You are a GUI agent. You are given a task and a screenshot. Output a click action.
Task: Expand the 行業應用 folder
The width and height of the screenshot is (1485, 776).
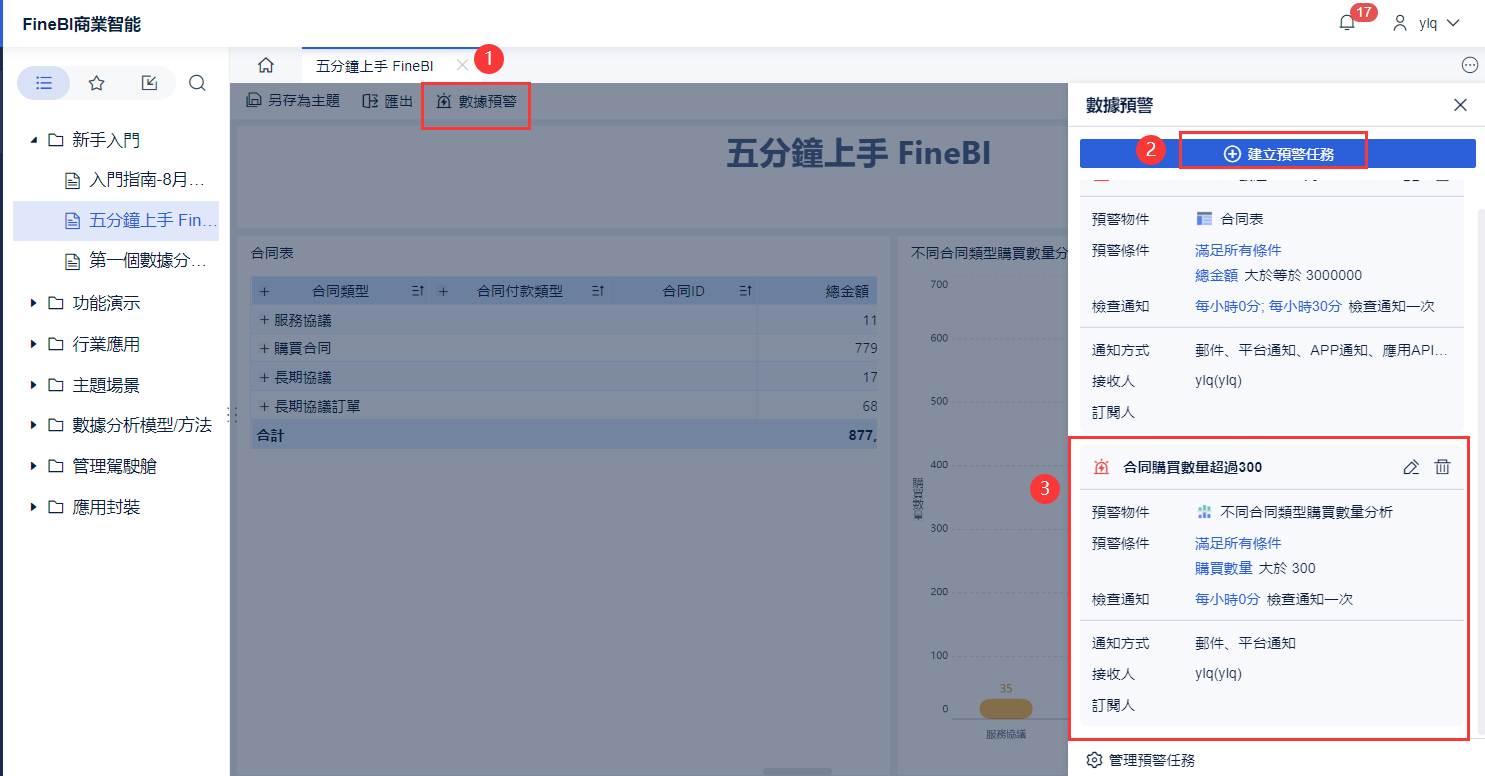click(34, 344)
